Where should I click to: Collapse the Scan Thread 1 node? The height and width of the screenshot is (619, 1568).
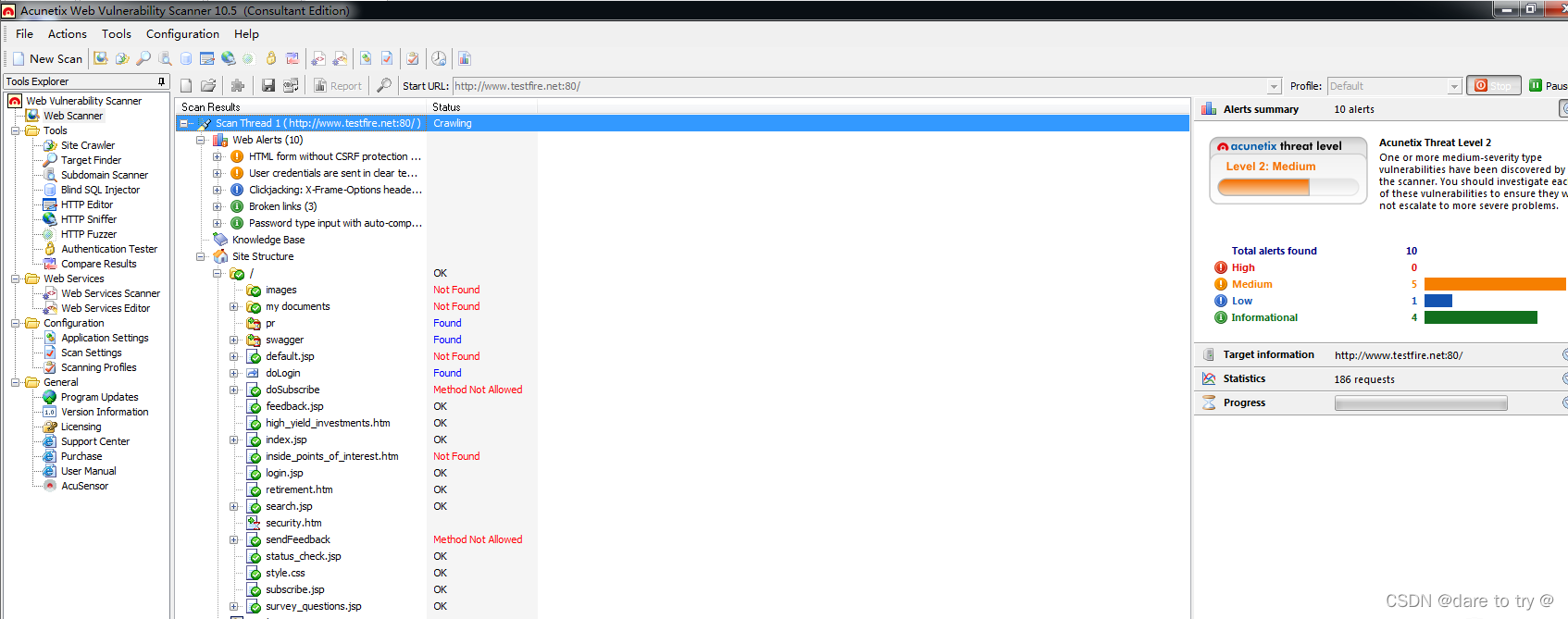(x=183, y=123)
